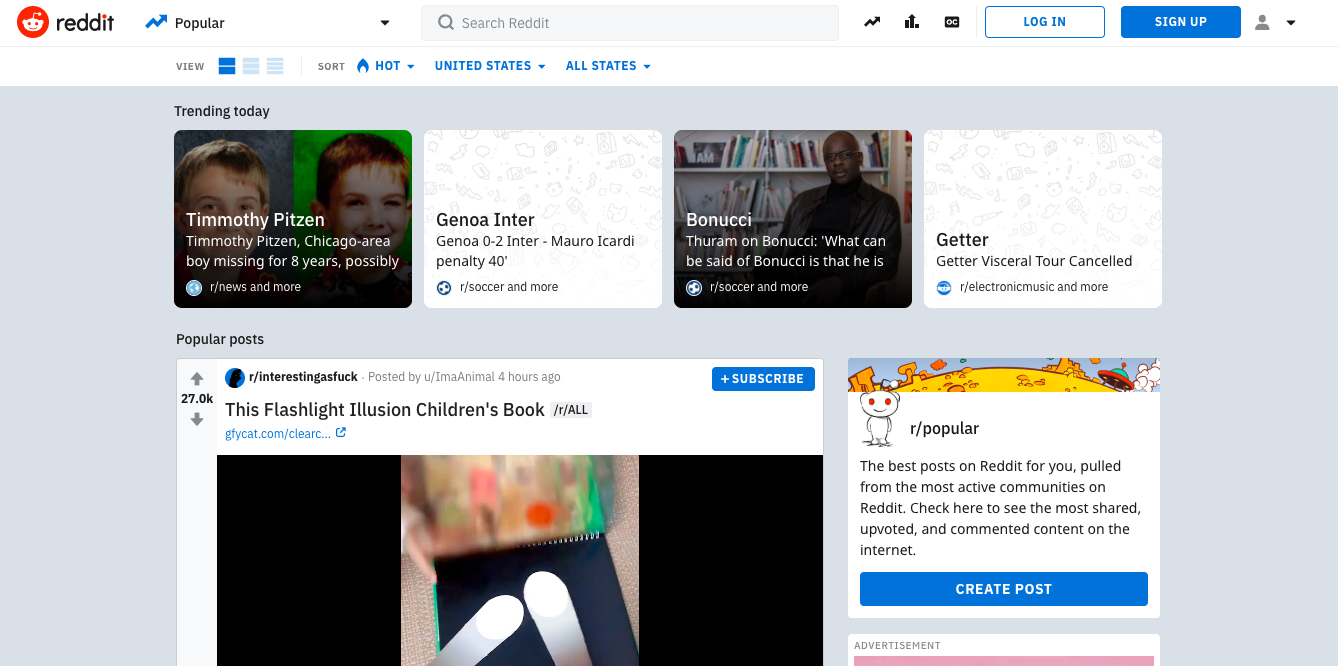The width and height of the screenshot is (1338, 666).
Task: Click 'r/electronicmusic and more' text
Action: [x=1034, y=287]
